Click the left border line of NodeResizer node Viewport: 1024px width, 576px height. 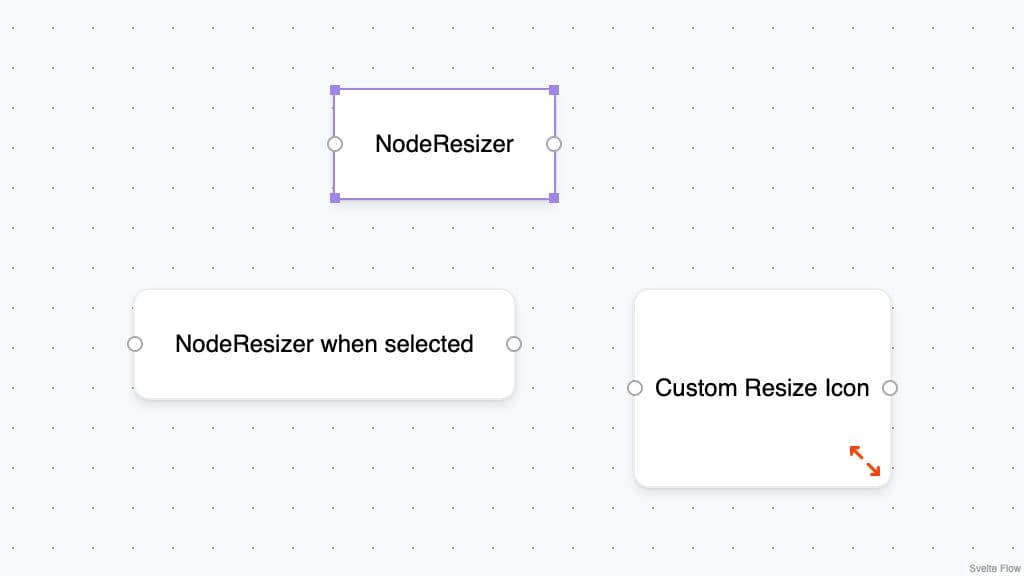334,172
